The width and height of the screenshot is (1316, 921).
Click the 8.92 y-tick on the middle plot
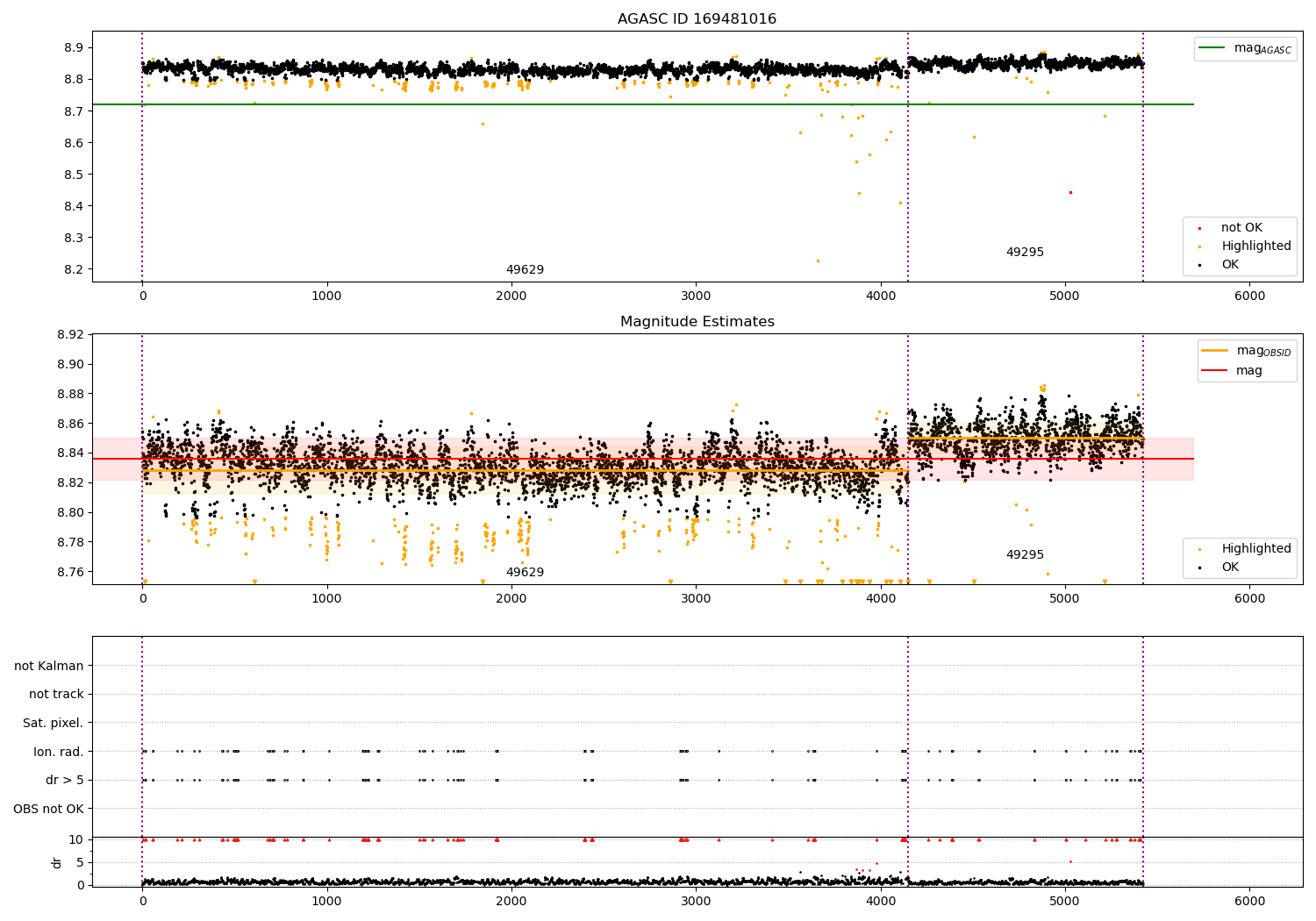tap(71, 335)
